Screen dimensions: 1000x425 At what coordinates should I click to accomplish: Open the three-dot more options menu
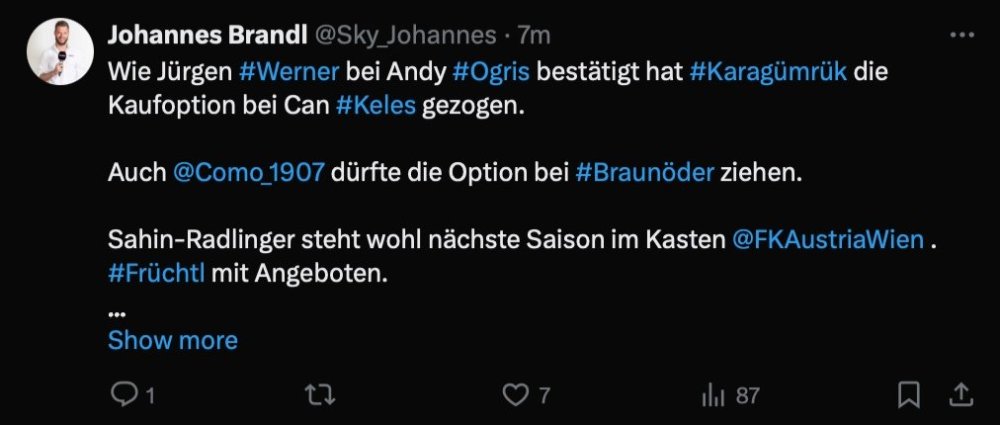(960, 36)
